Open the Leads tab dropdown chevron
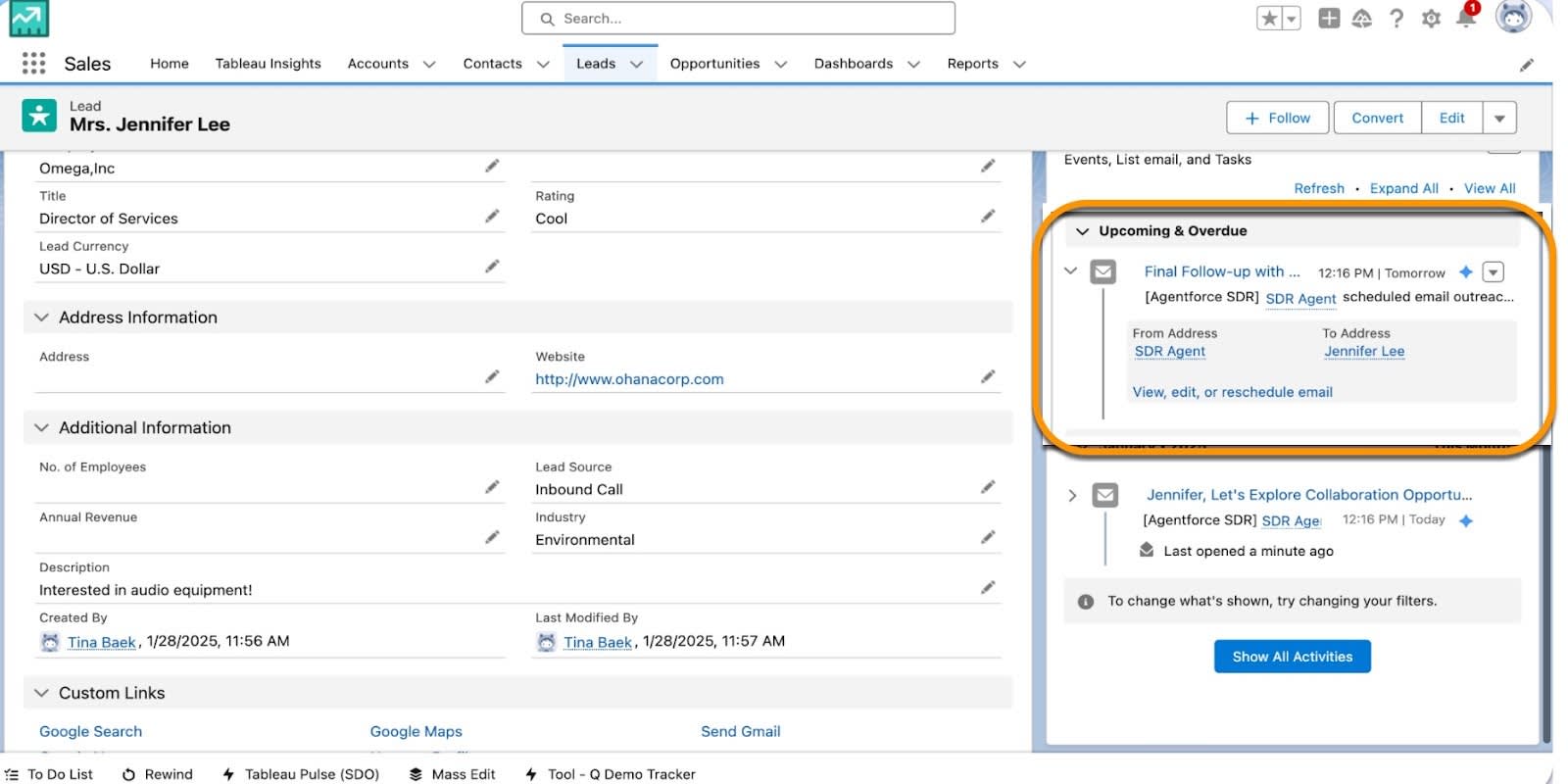The height and width of the screenshot is (784, 1568). click(637, 65)
